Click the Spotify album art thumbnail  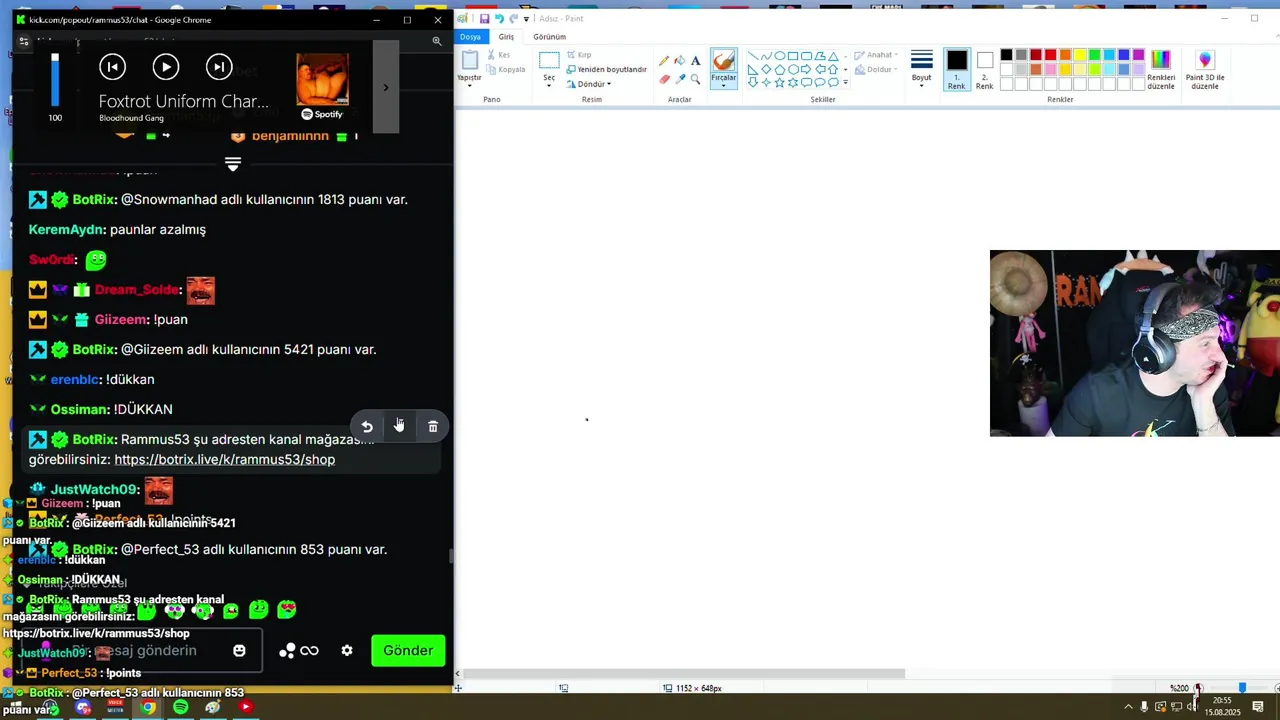322,80
